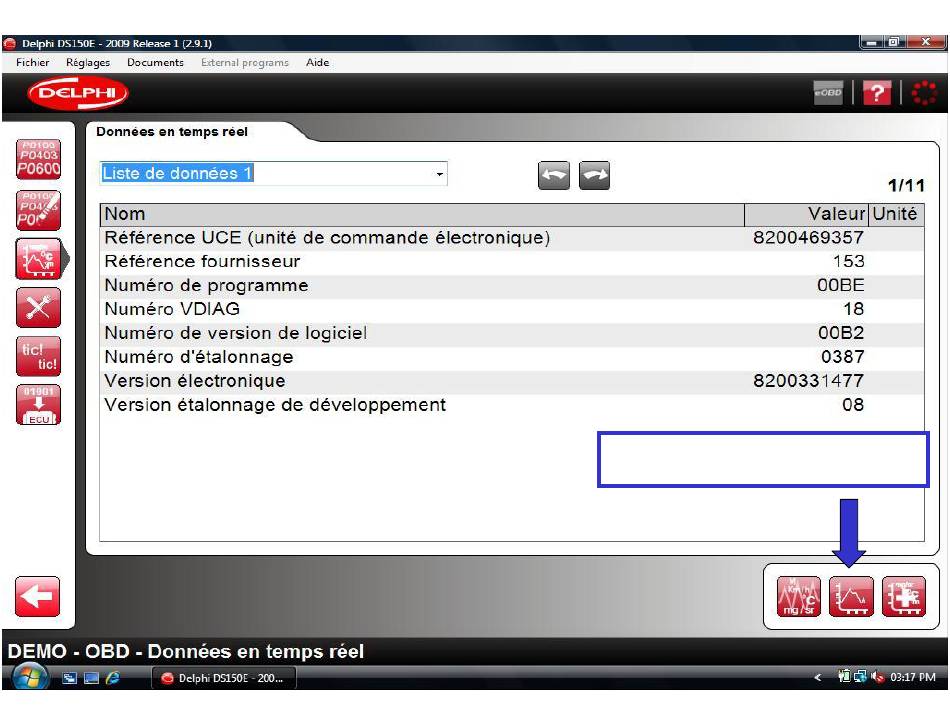Click the Nom column header
The height and width of the screenshot is (725, 950).
422,214
